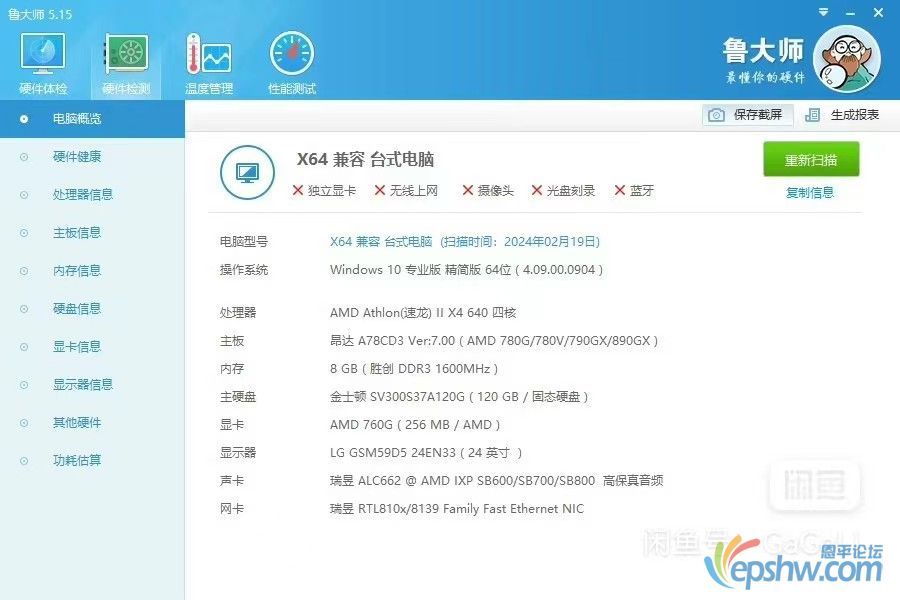Open the title bar dropdown menu arrow
Viewport: 900px width, 600px height.
click(x=823, y=12)
